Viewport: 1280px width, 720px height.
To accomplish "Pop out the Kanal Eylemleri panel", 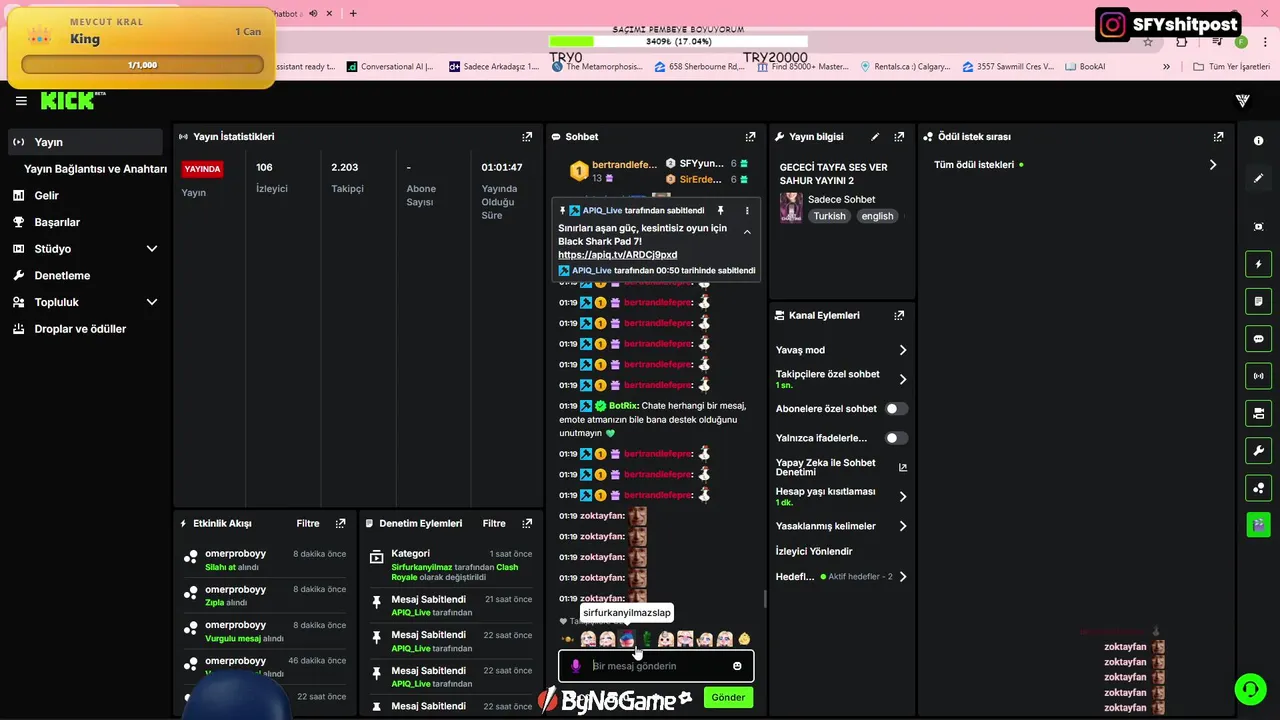I will coord(899,315).
